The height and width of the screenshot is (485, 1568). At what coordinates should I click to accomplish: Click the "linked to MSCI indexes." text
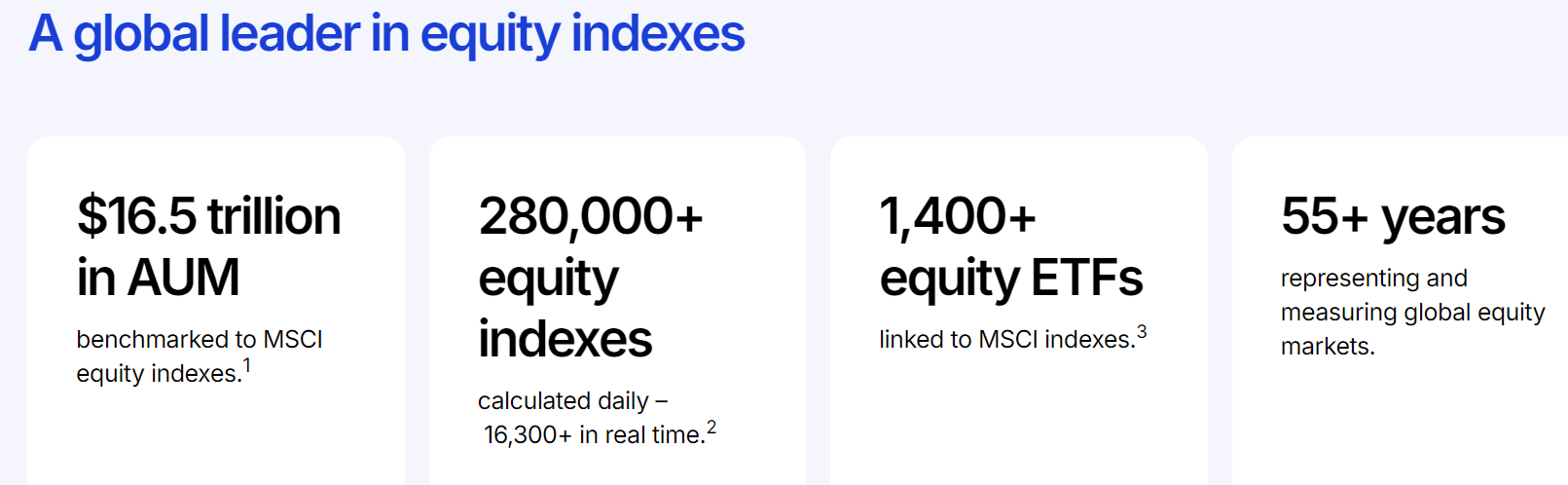(x=1006, y=339)
